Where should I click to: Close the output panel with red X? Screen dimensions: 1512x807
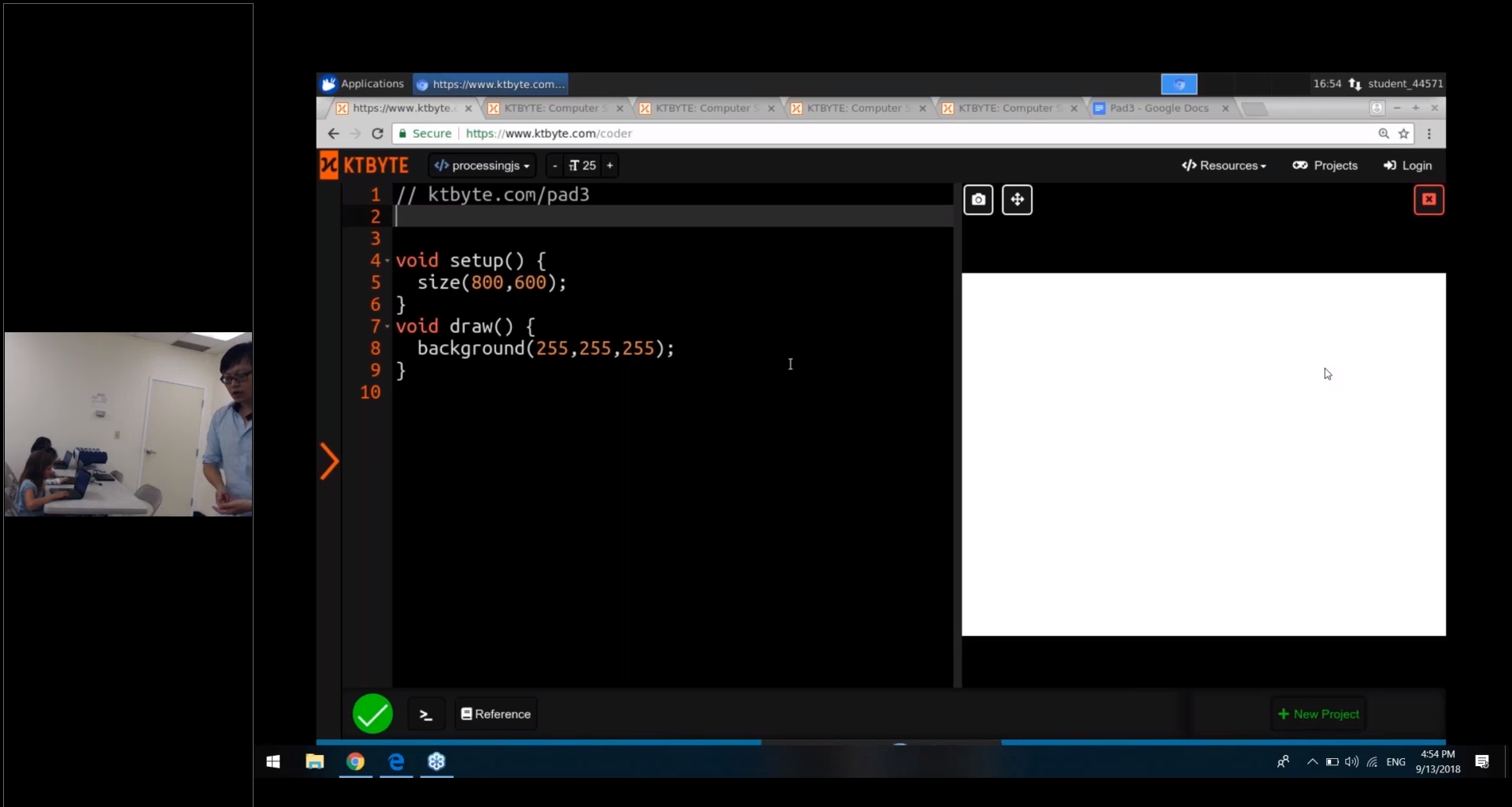[x=1429, y=200]
